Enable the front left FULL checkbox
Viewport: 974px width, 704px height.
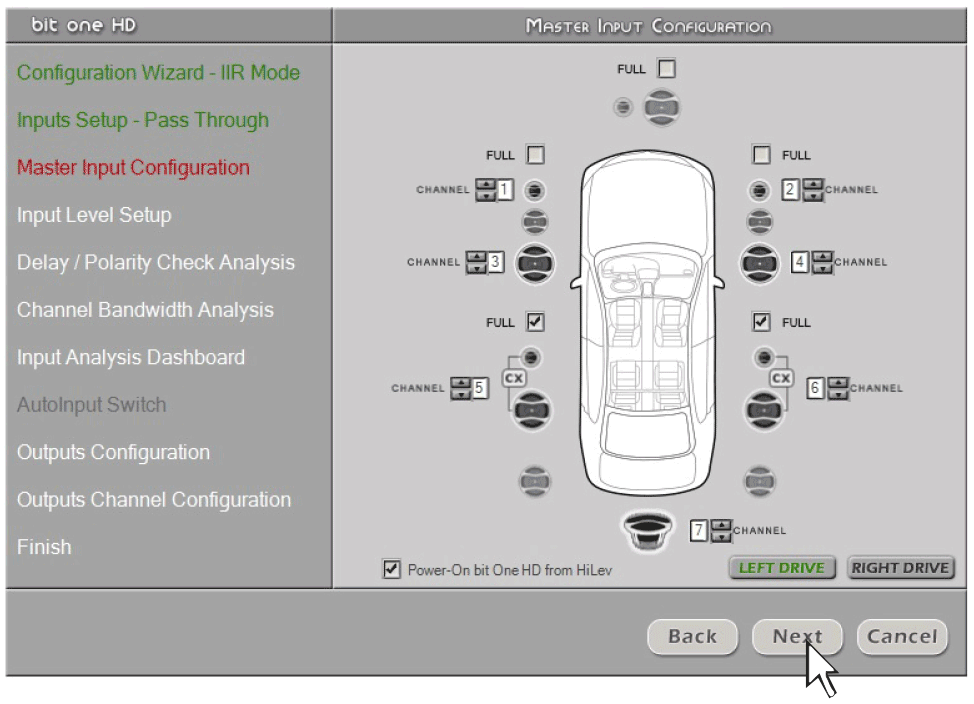535,154
